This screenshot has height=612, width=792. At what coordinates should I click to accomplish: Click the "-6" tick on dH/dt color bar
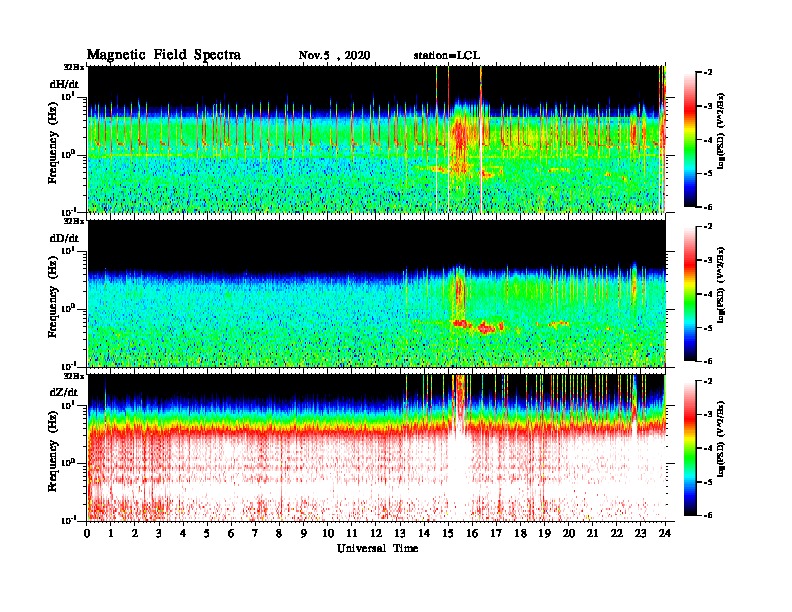tap(708, 207)
